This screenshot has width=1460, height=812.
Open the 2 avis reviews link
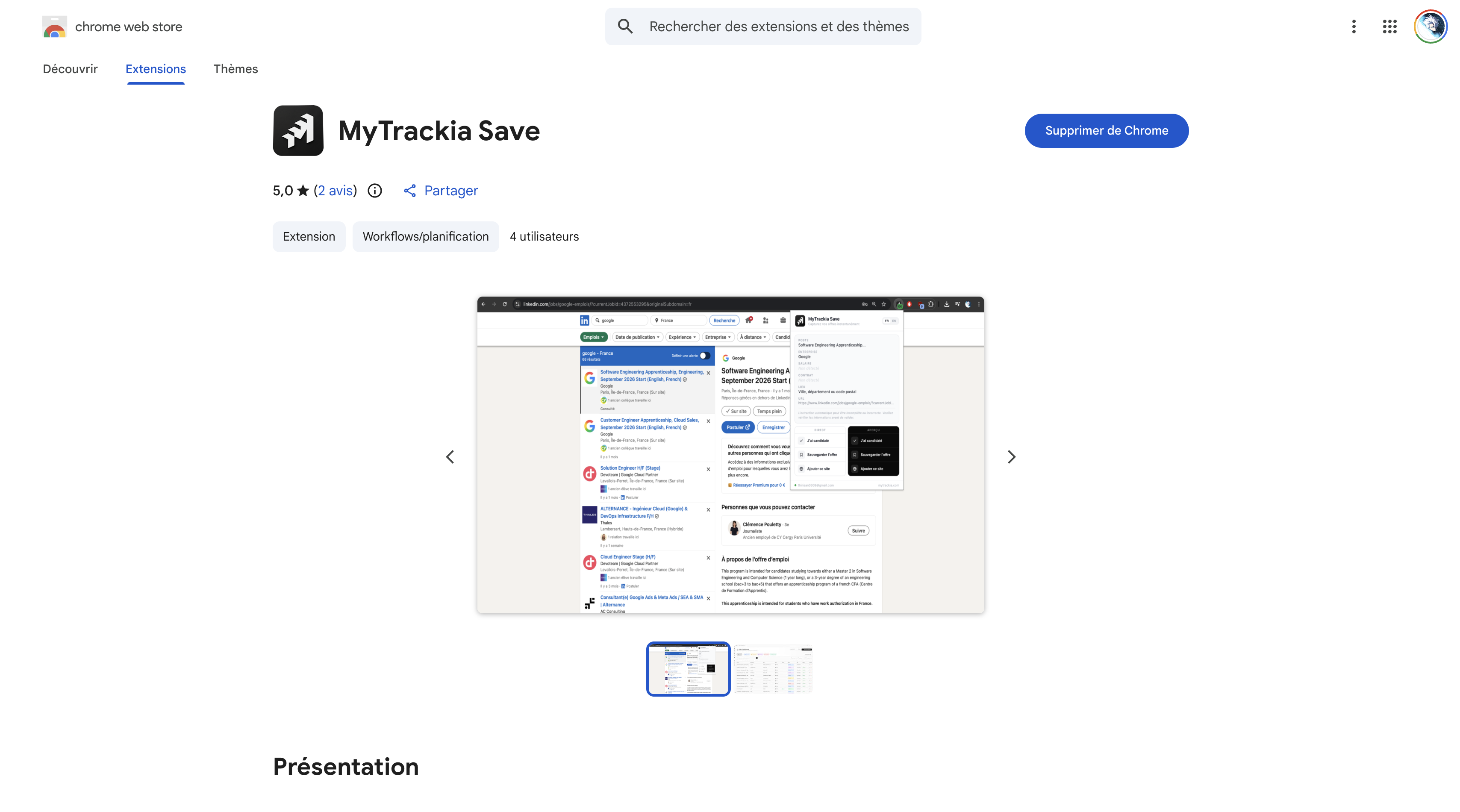pyautogui.click(x=335, y=190)
